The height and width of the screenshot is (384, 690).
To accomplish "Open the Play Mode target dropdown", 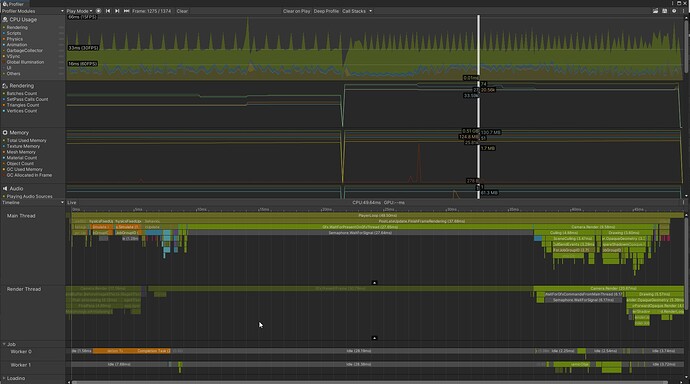I will click(x=79, y=11).
